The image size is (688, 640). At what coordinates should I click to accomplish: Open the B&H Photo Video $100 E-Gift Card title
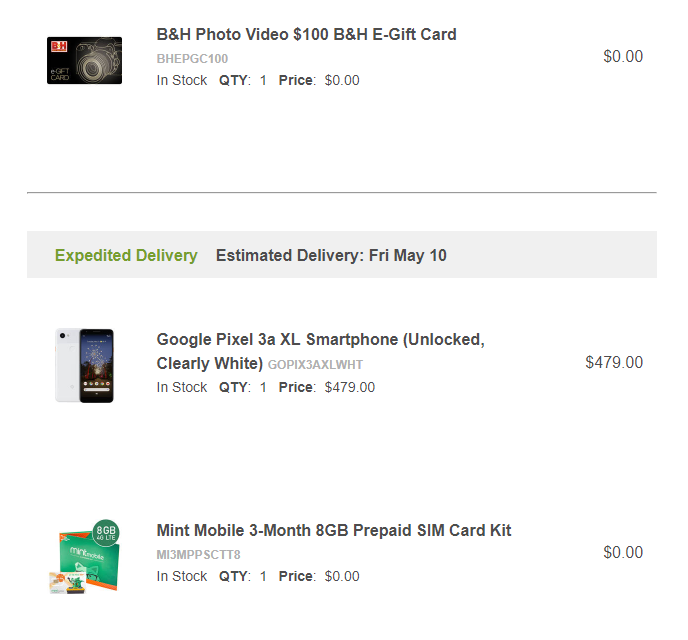[306, 34]
